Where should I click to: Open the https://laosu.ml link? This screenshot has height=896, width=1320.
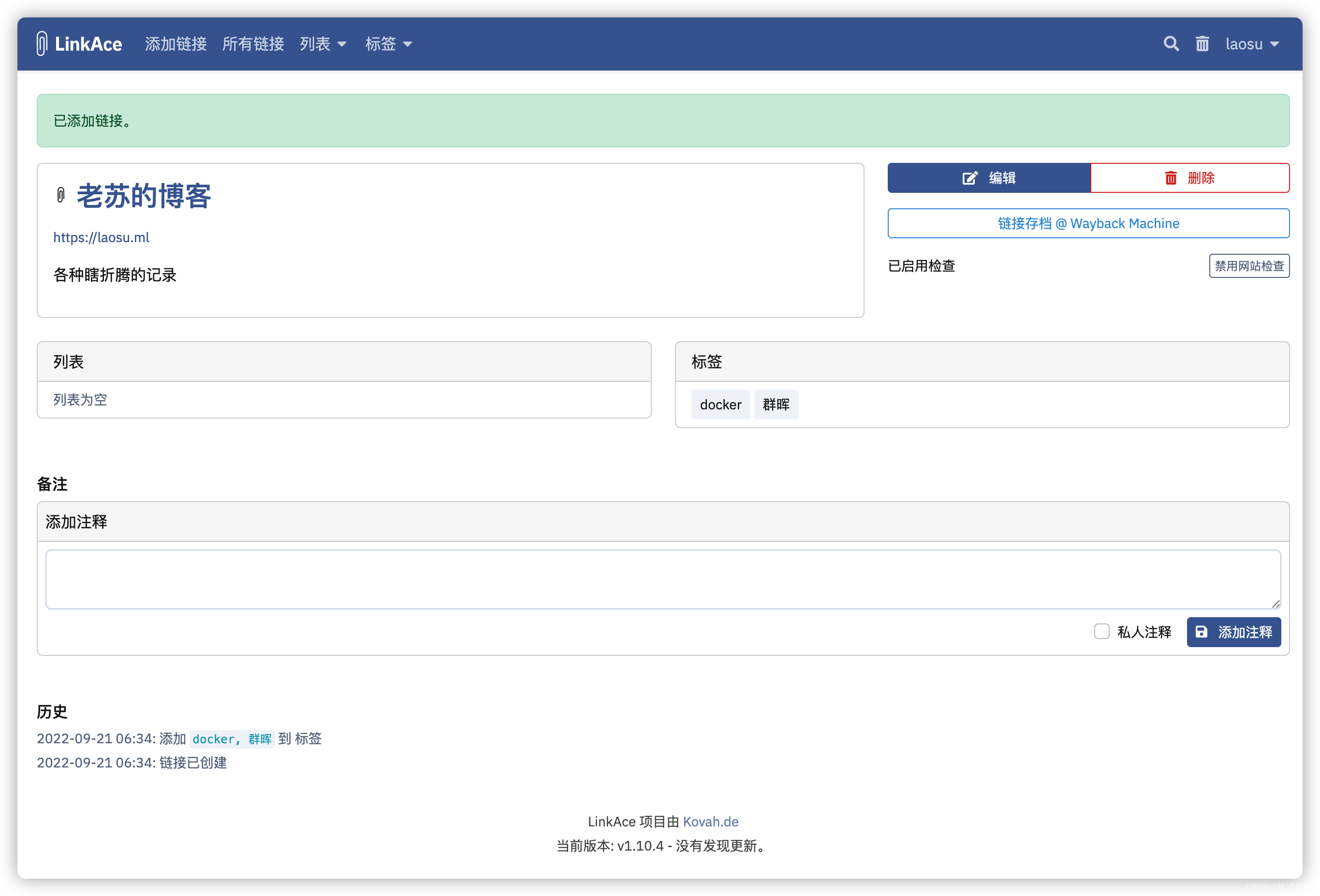tap(101, 237)
